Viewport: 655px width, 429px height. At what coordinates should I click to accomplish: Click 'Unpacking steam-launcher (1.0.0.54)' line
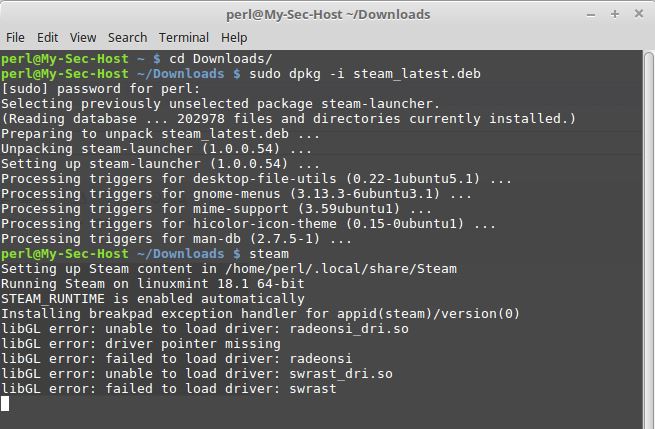(x=156, y=149)
